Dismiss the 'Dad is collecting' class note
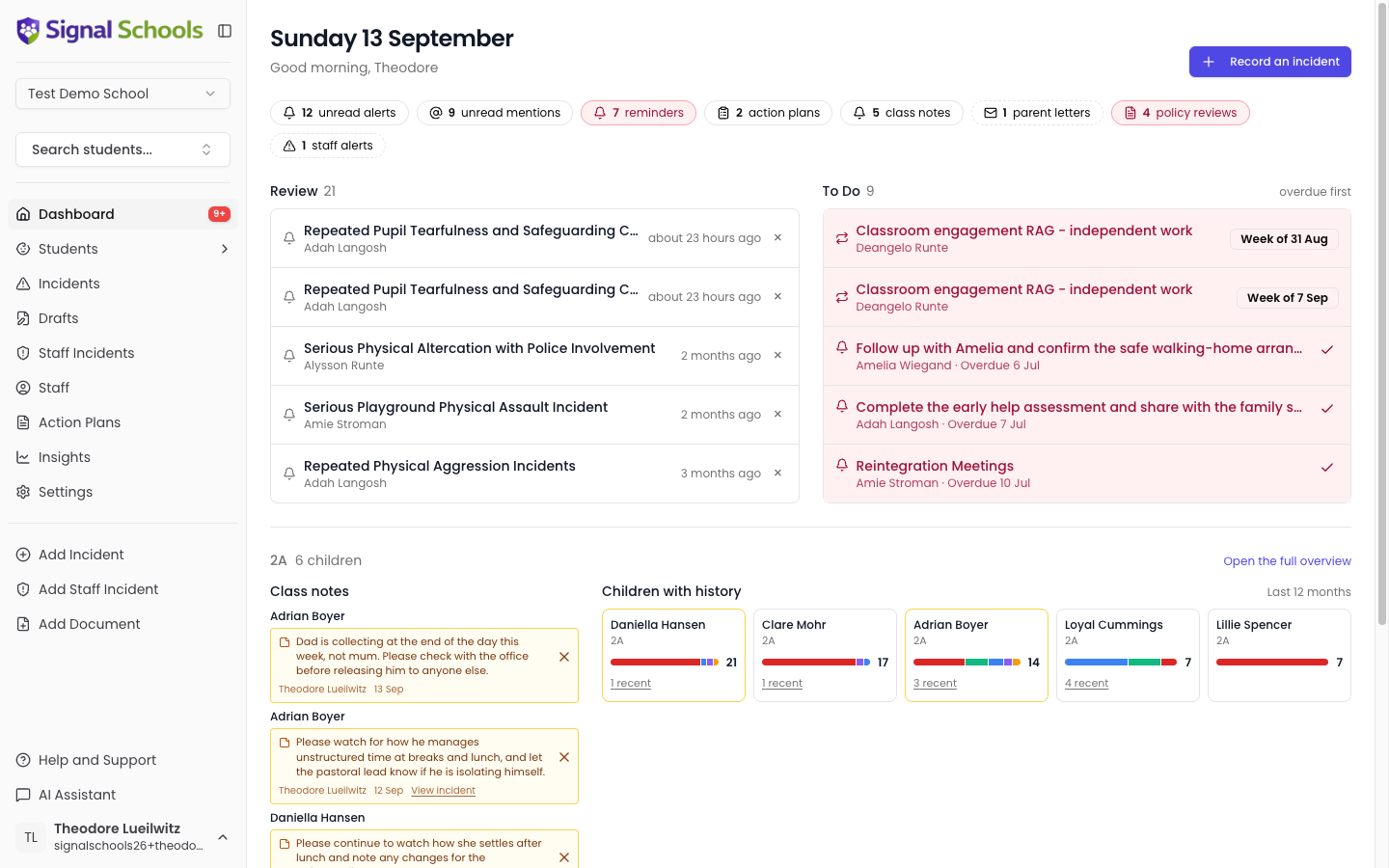Screen dimensions: 1389x868 (x=564, y=657)
